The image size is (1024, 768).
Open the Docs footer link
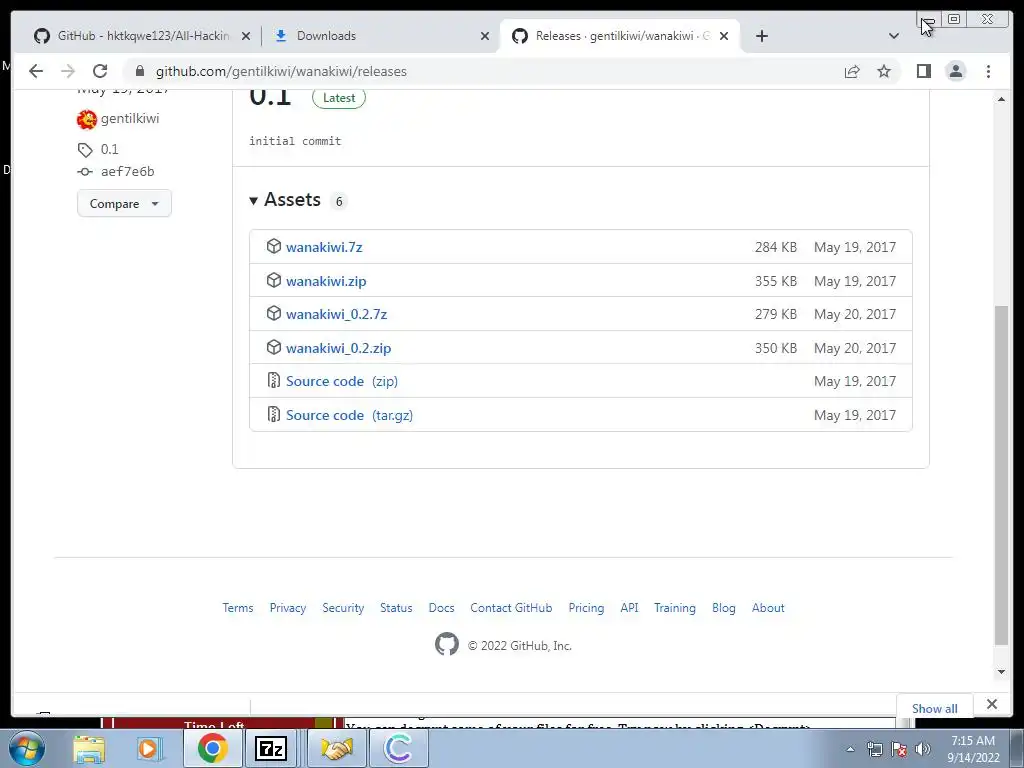pos(441,607)
